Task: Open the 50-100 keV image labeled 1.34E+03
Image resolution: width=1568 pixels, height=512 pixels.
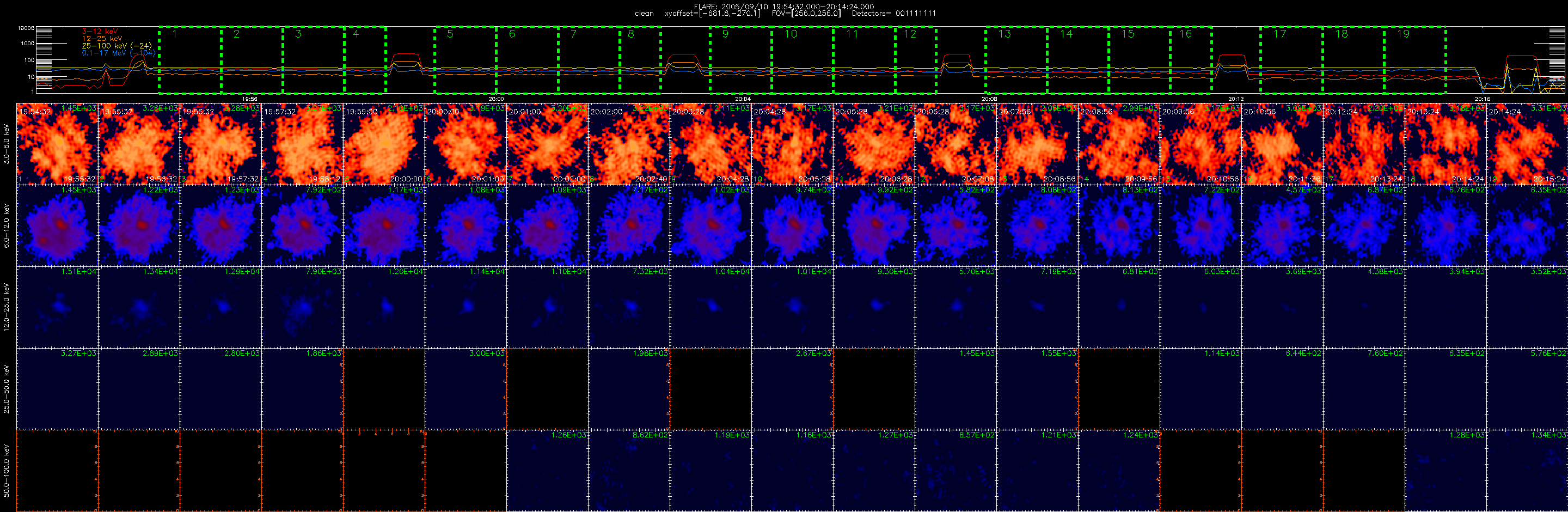Action: (1527, 471)
